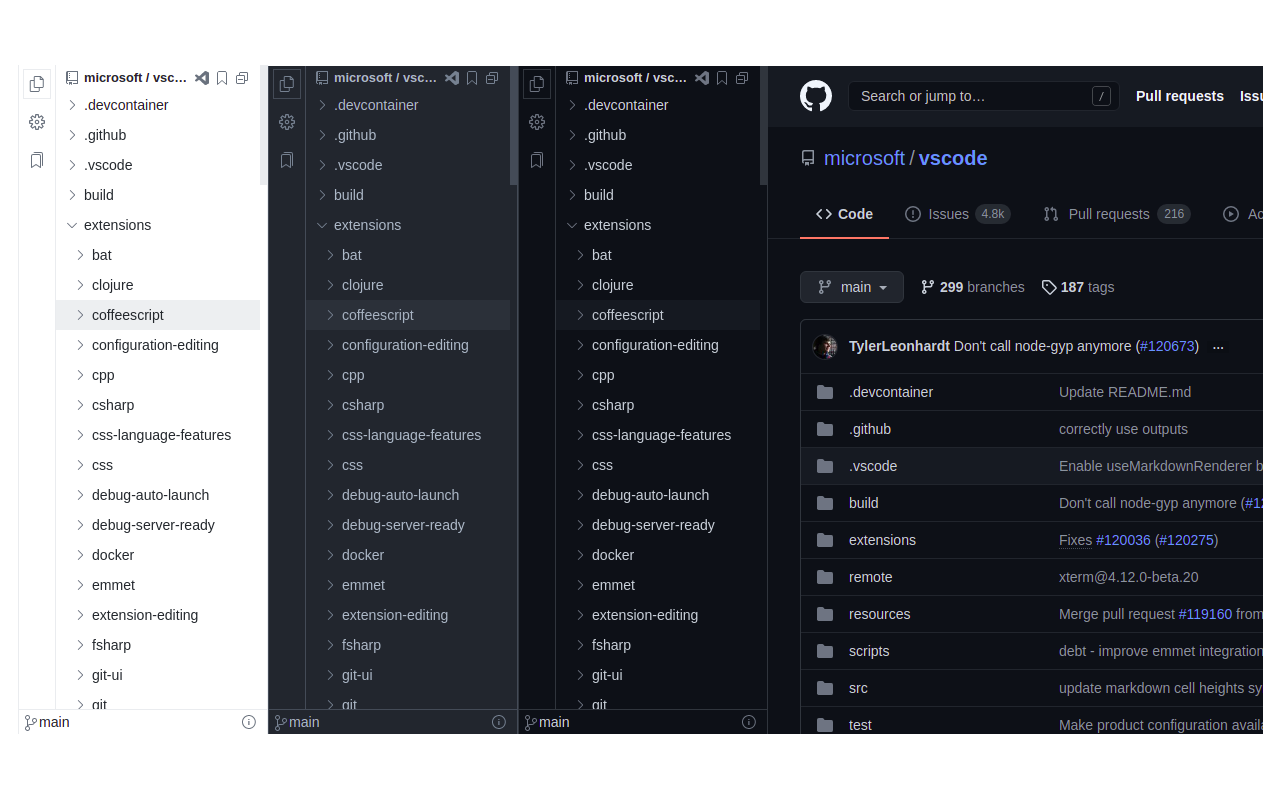Click main branch indicator in black panel footer
This screenshot has width=1280, height=800.
click(x=547, y=722)
